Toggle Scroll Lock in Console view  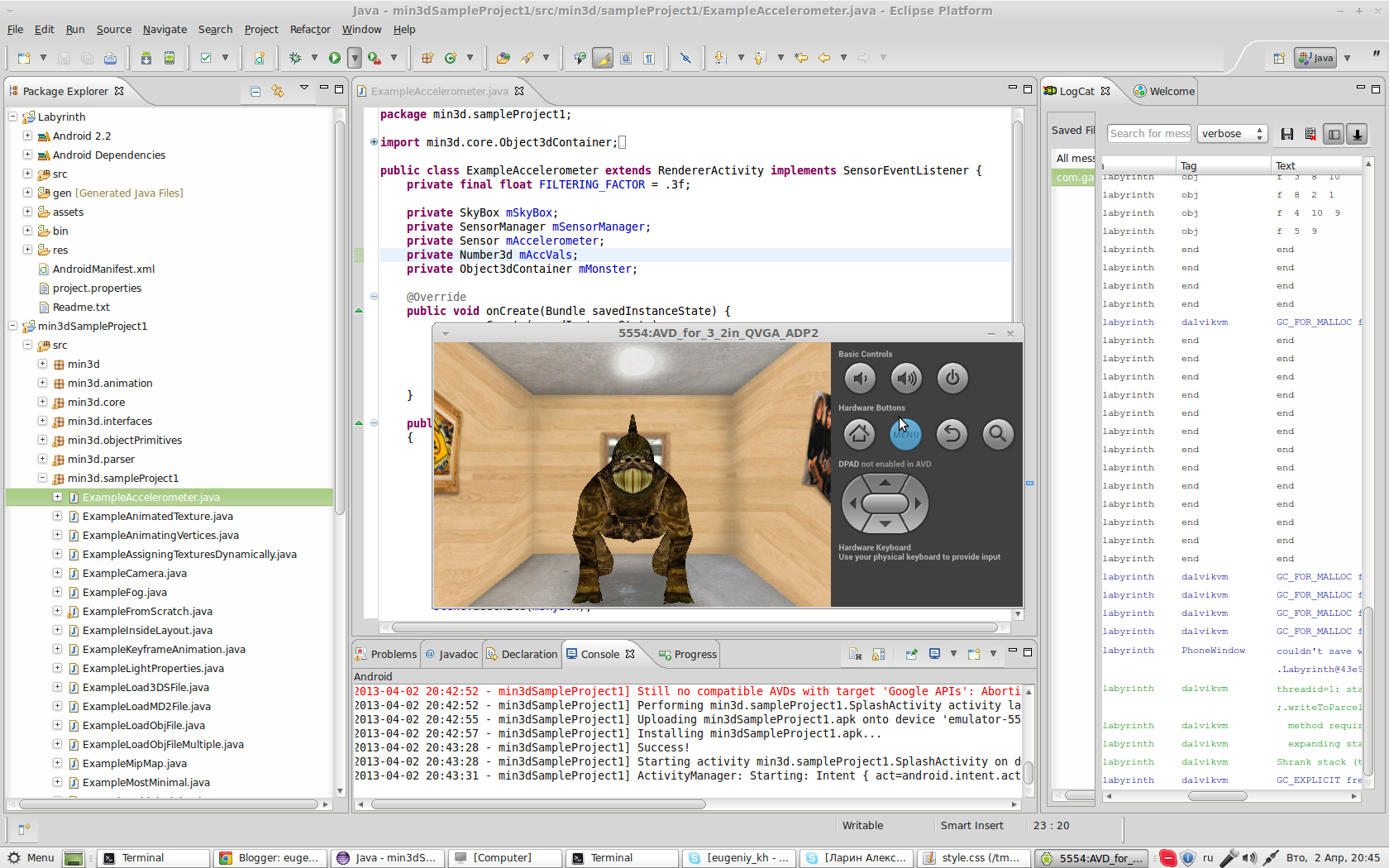878,654
